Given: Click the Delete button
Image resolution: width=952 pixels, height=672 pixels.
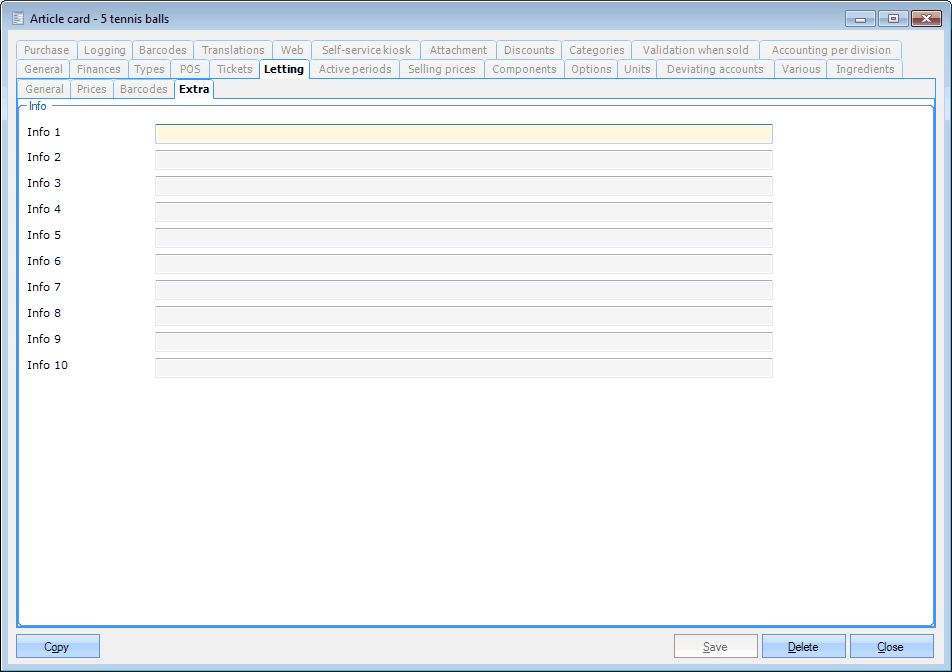Looking at the screenshot, I should click(803, 647).
